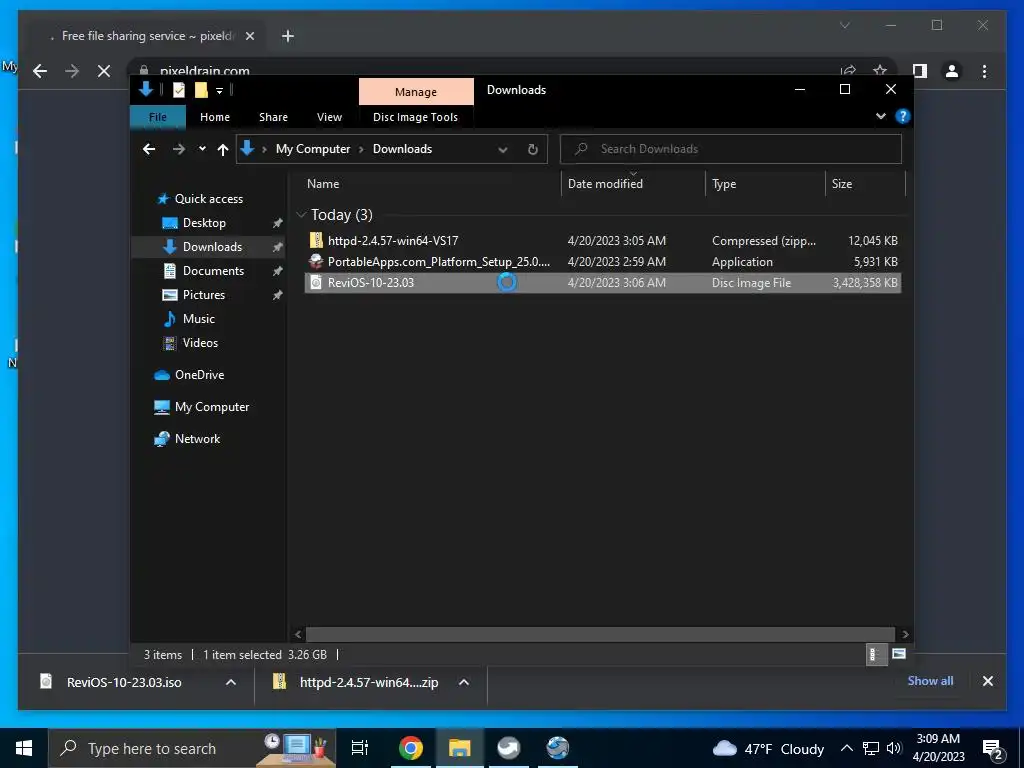Click Task View on the taskbar
The image size is (1024, 768).
(x=360, y=748)
